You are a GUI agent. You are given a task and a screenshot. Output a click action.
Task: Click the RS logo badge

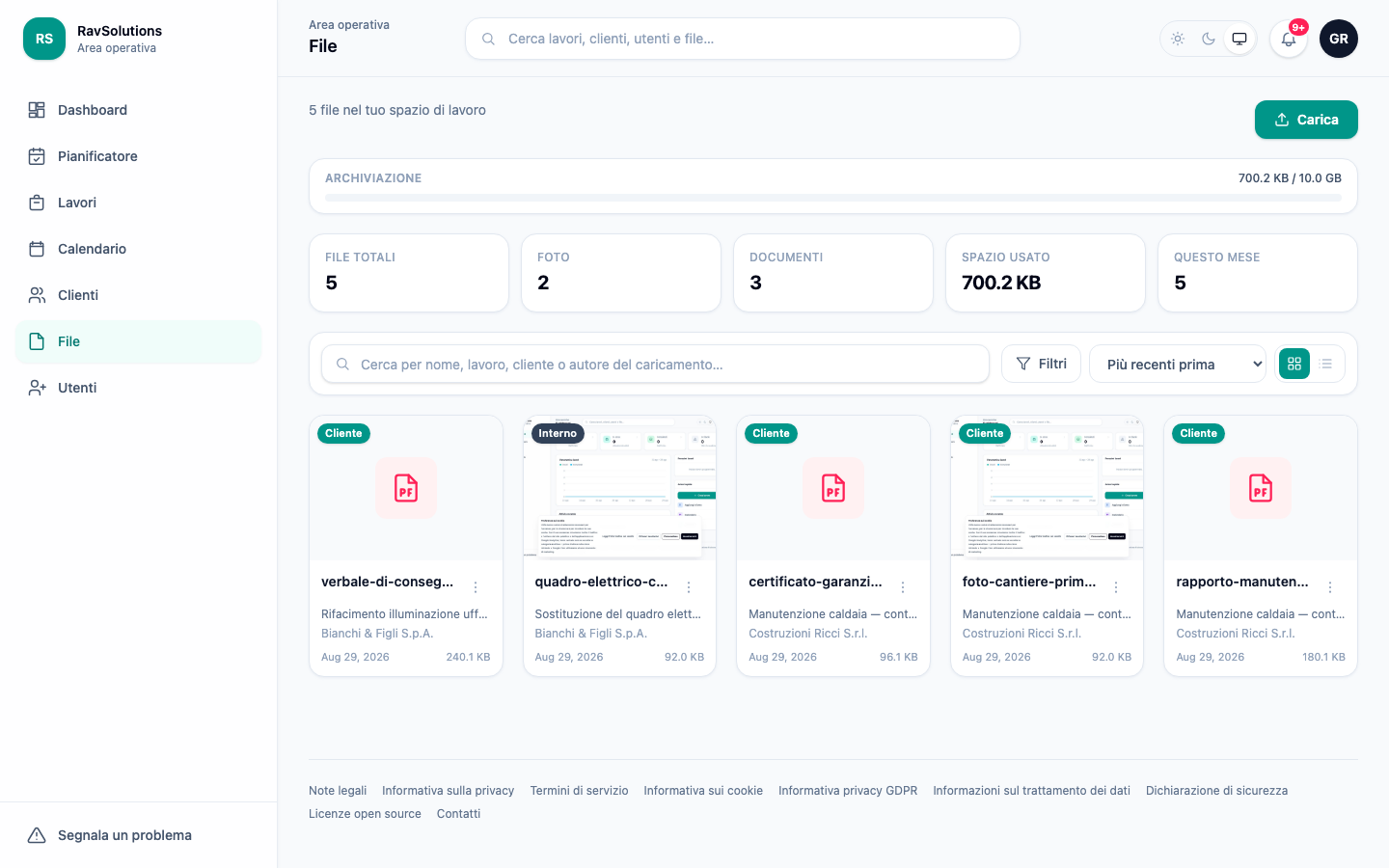click(x=44, y=39)
